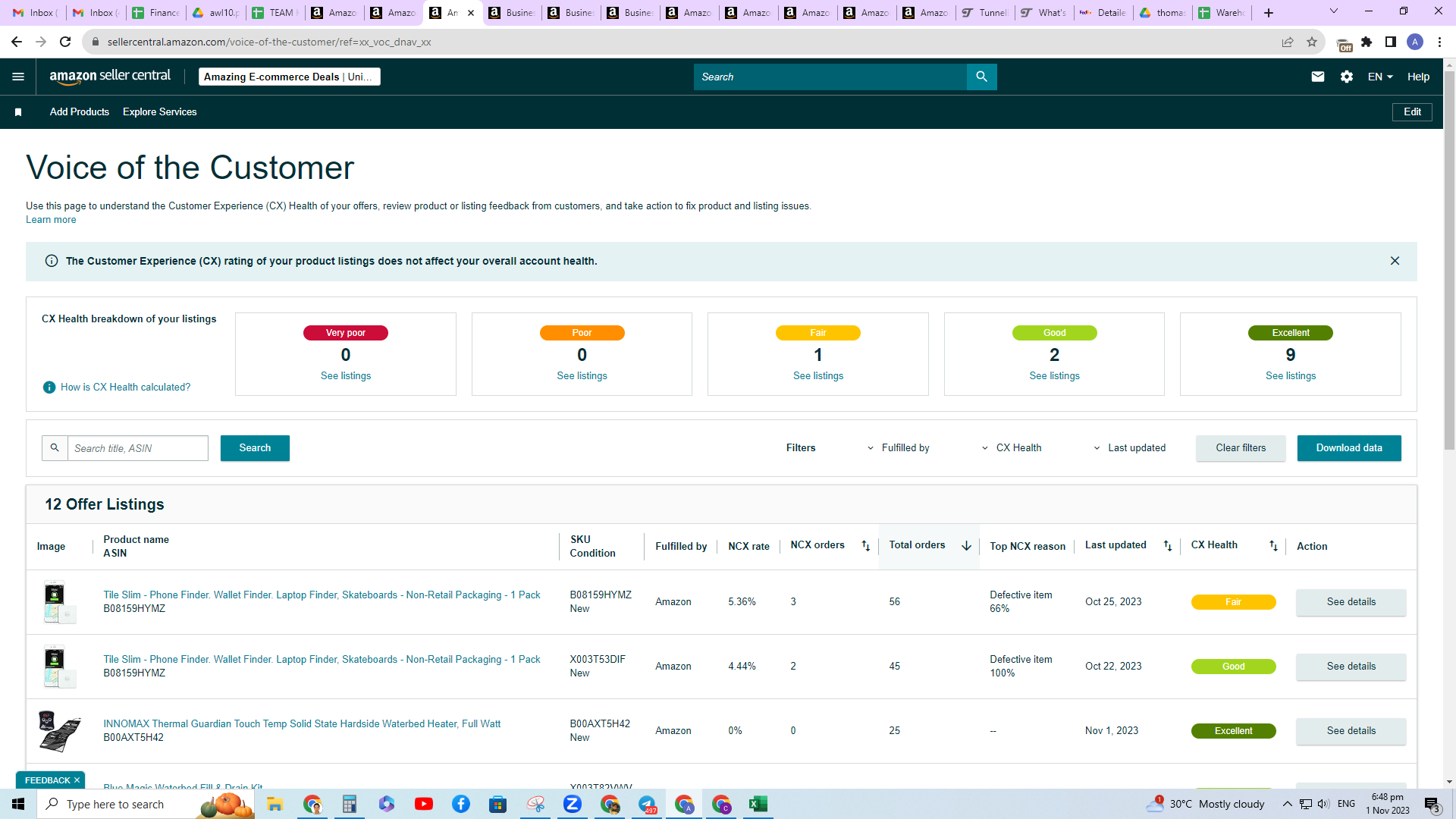
Task: Focus the Search title, ASIN input field
Action: (138, 448)
